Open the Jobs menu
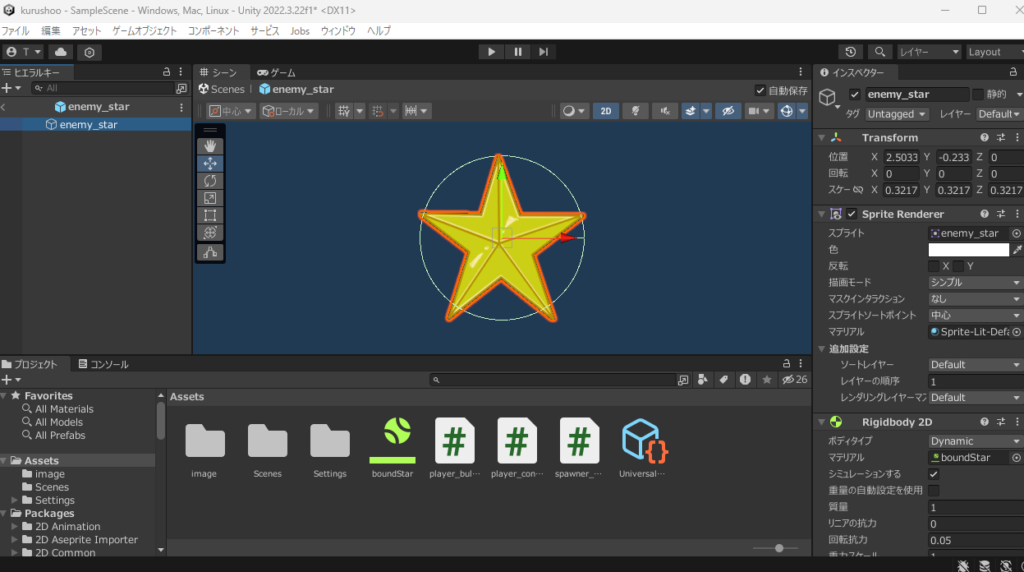The image size is (1024, 572). 300,31
